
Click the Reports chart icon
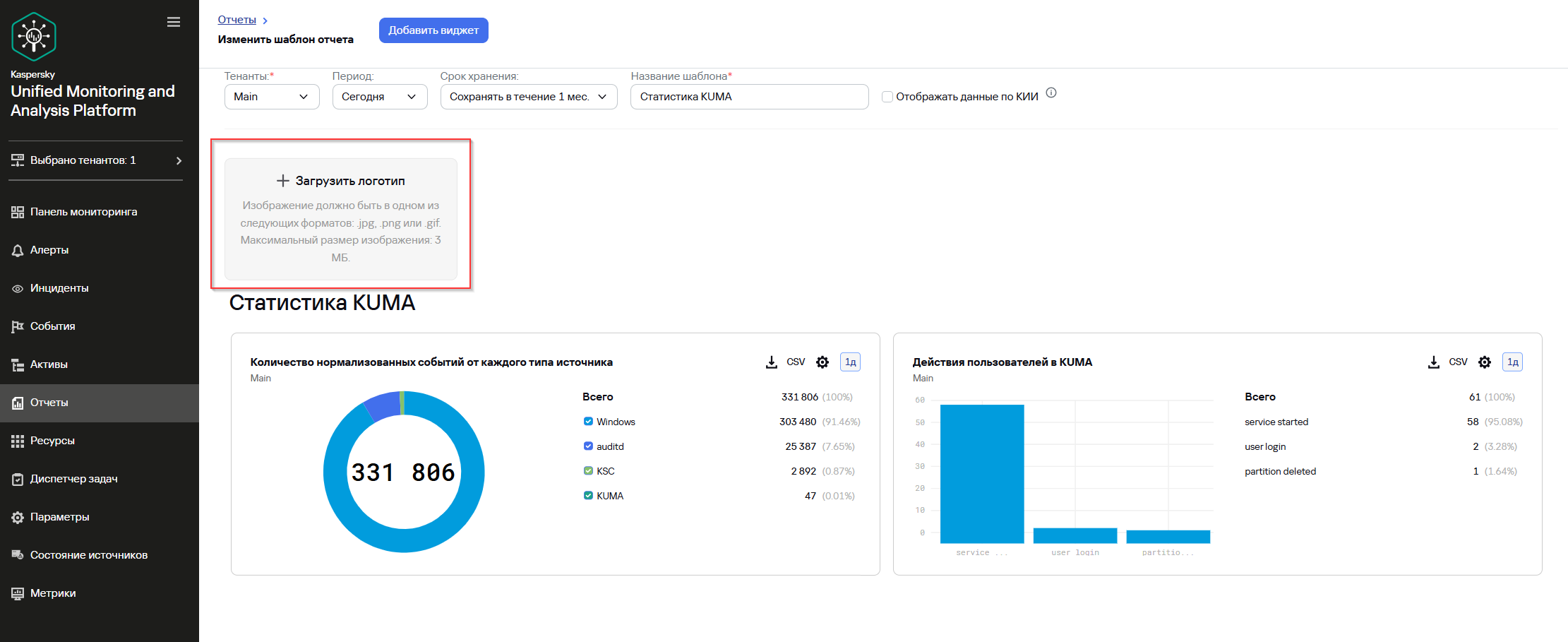tap(18, 403)
